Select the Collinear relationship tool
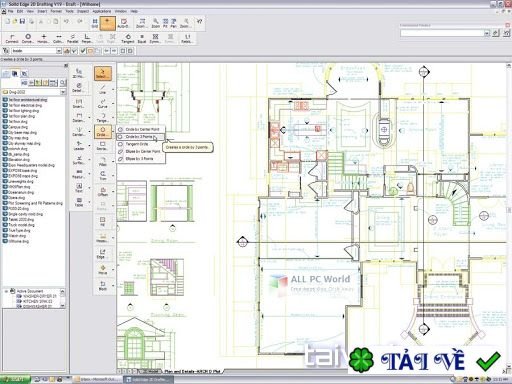Screen dimensions: 512x384 [58, 38]
